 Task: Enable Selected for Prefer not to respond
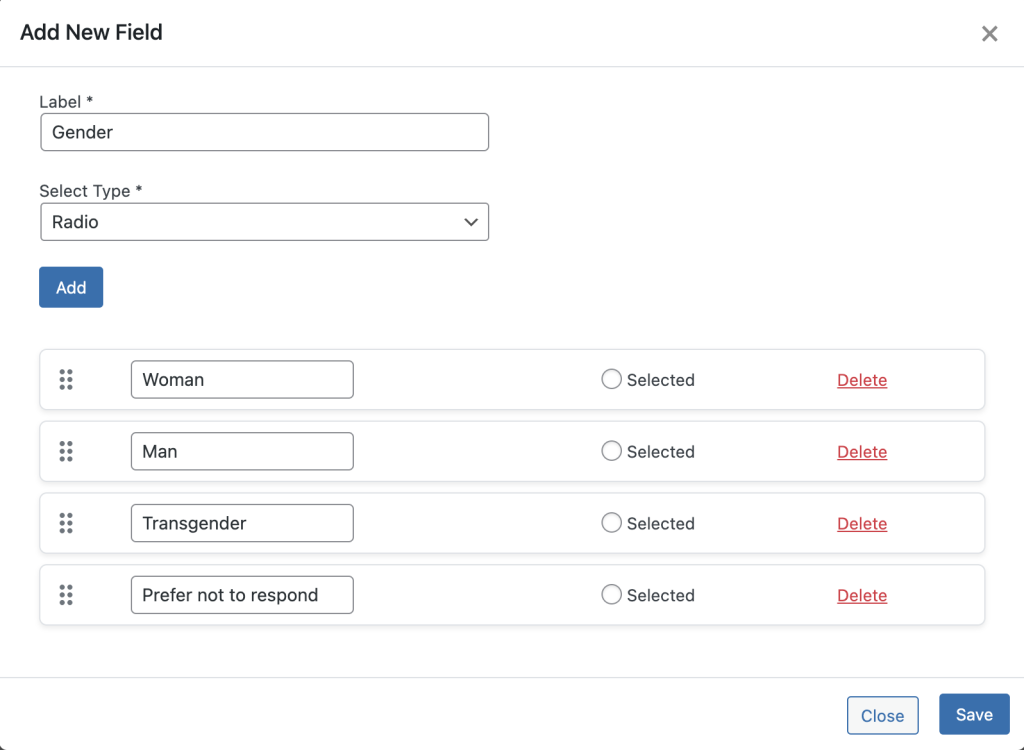click(x=611, y=595)
